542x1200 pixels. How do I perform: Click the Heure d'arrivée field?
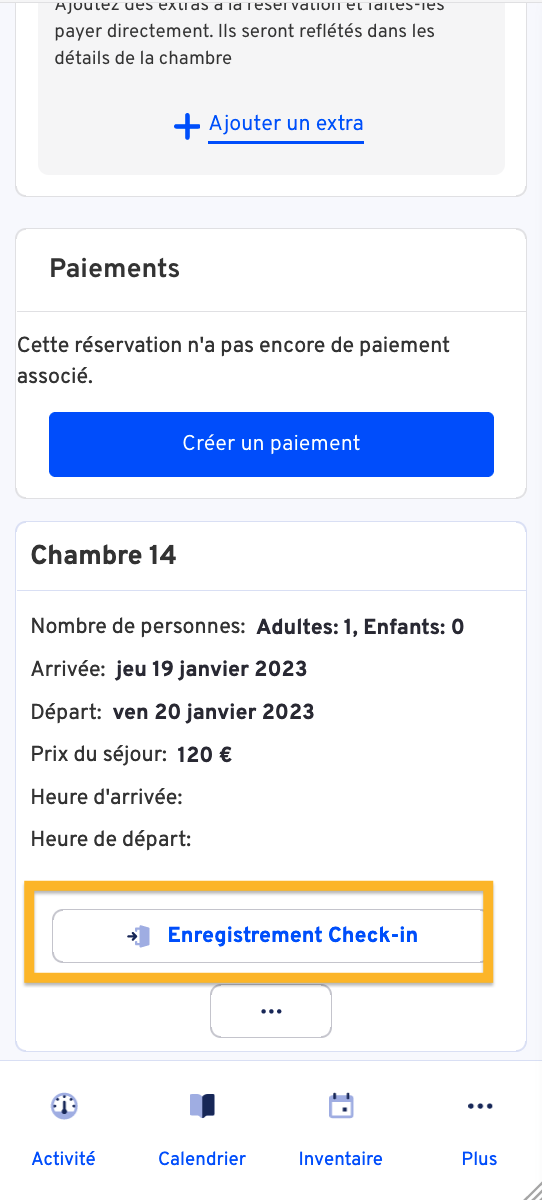[106, 797]
